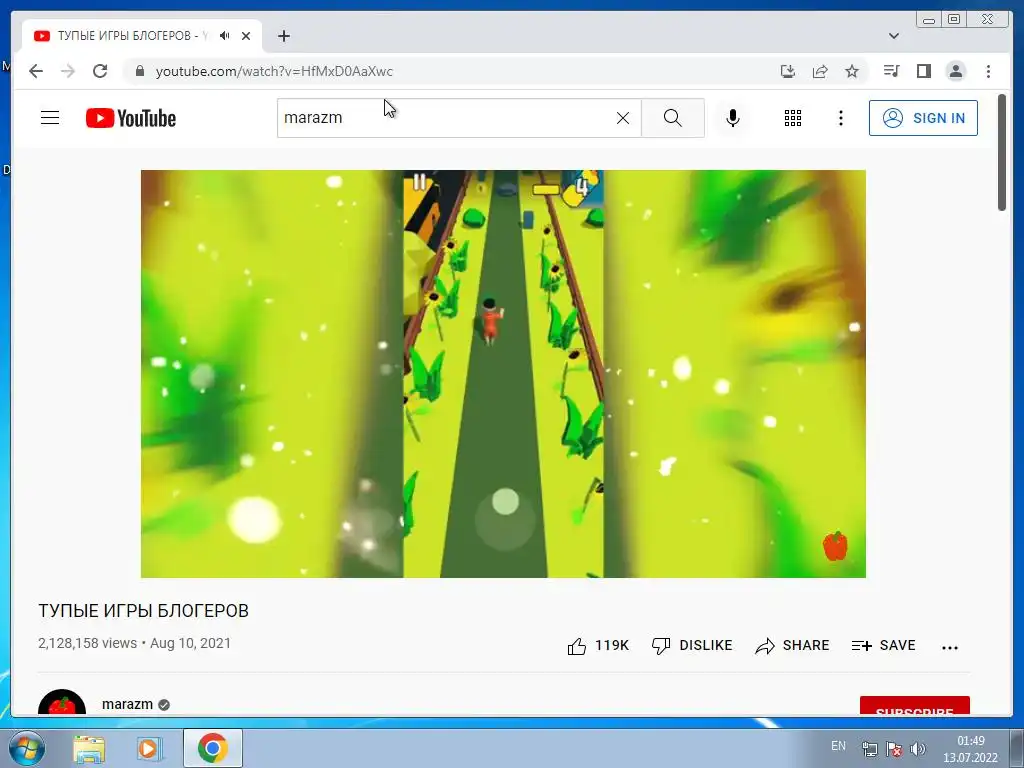
Task: Open system volume tray icon
Action: [918, 749]
